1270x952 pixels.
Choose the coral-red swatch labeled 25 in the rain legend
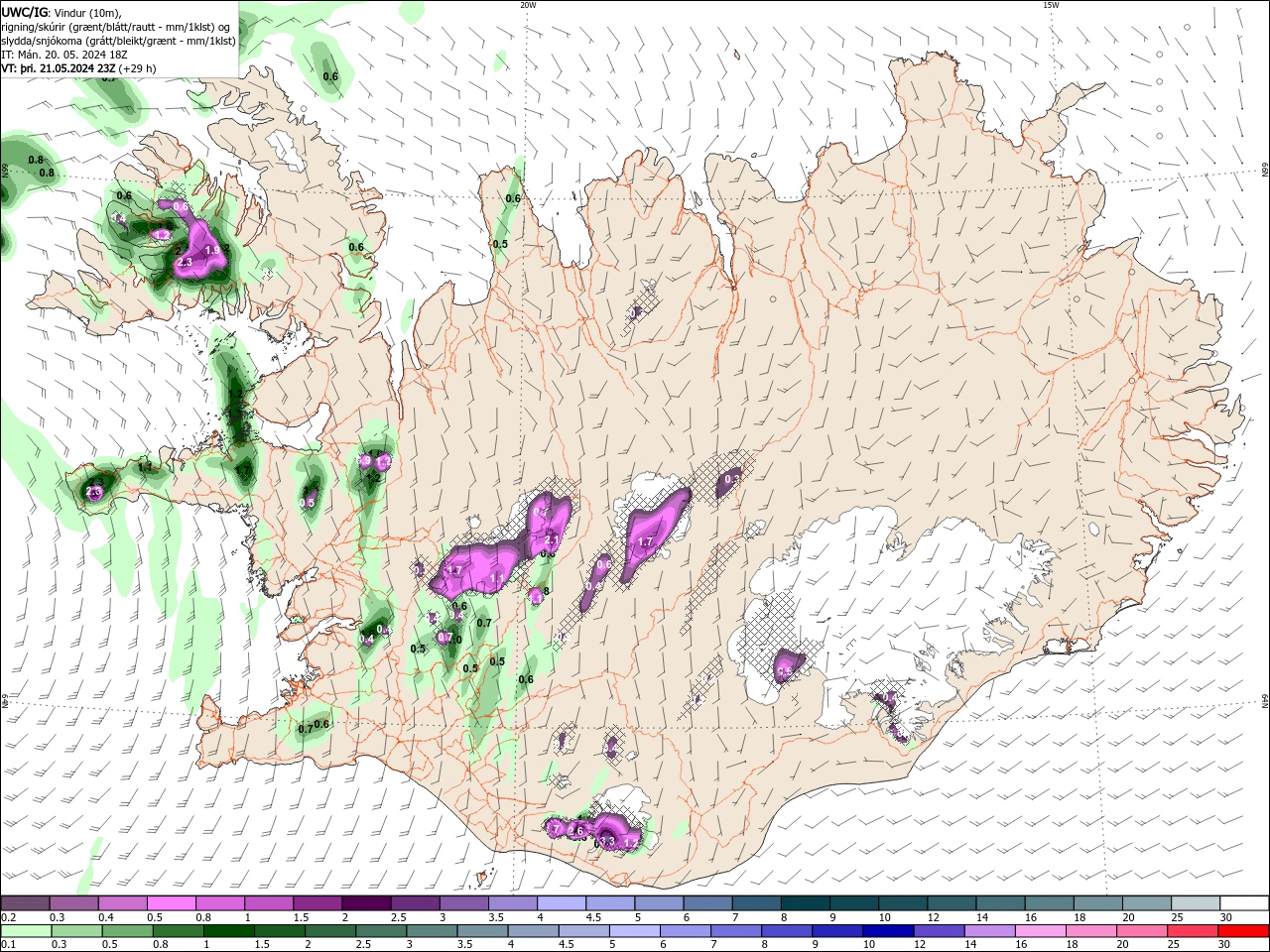tap(1192, 931)
